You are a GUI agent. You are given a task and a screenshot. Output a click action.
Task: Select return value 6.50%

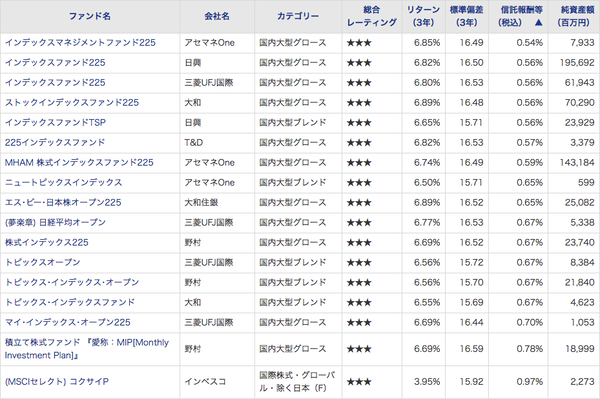(x=427, y=182)
